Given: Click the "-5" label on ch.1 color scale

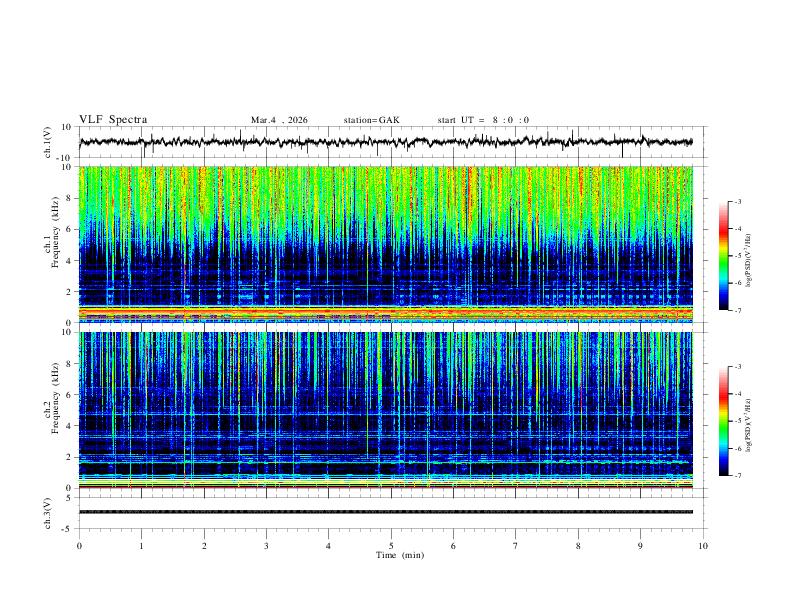Looking at the screenshot, I should click(x=738, y=256).
